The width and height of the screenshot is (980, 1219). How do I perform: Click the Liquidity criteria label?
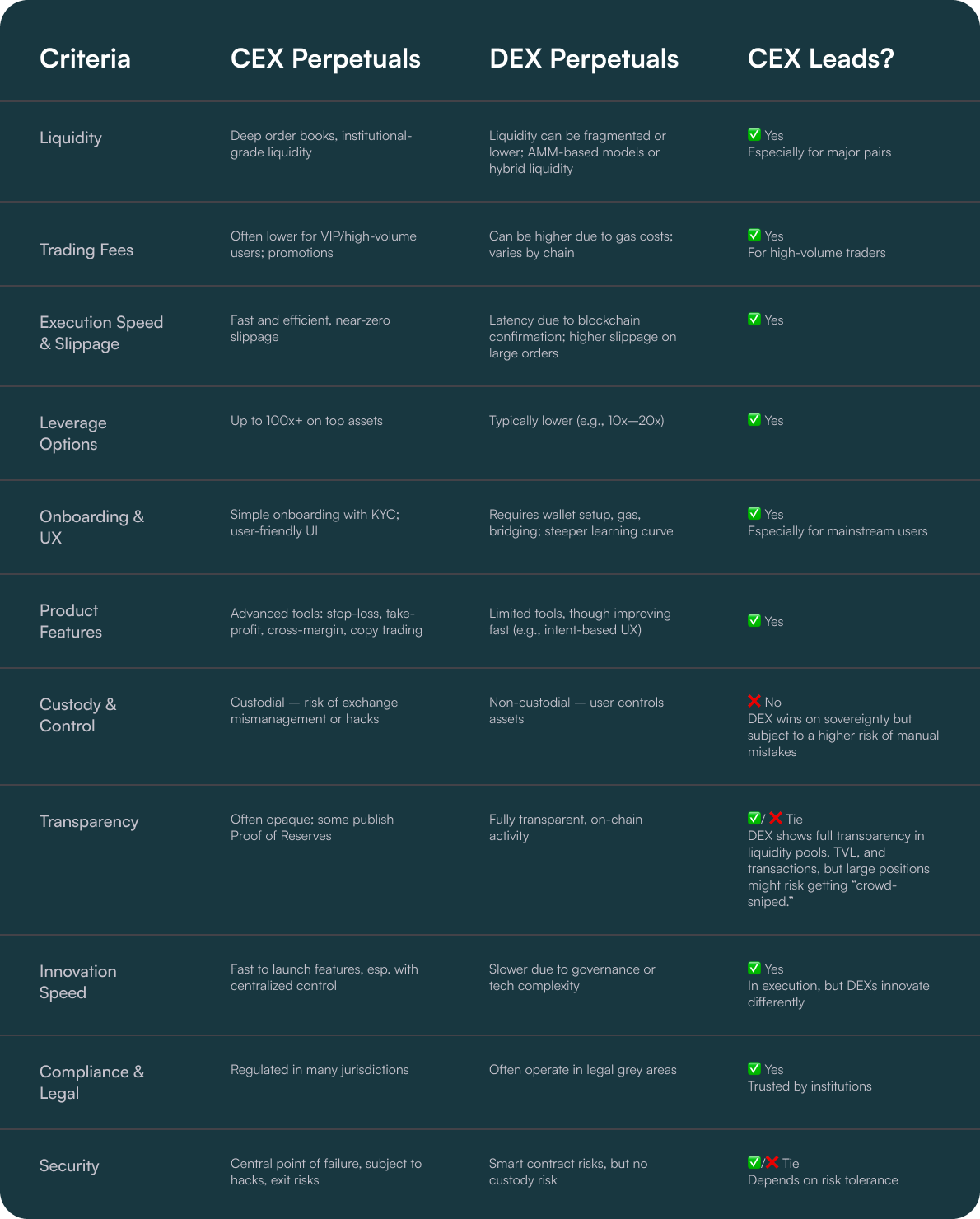pos(71,138)
